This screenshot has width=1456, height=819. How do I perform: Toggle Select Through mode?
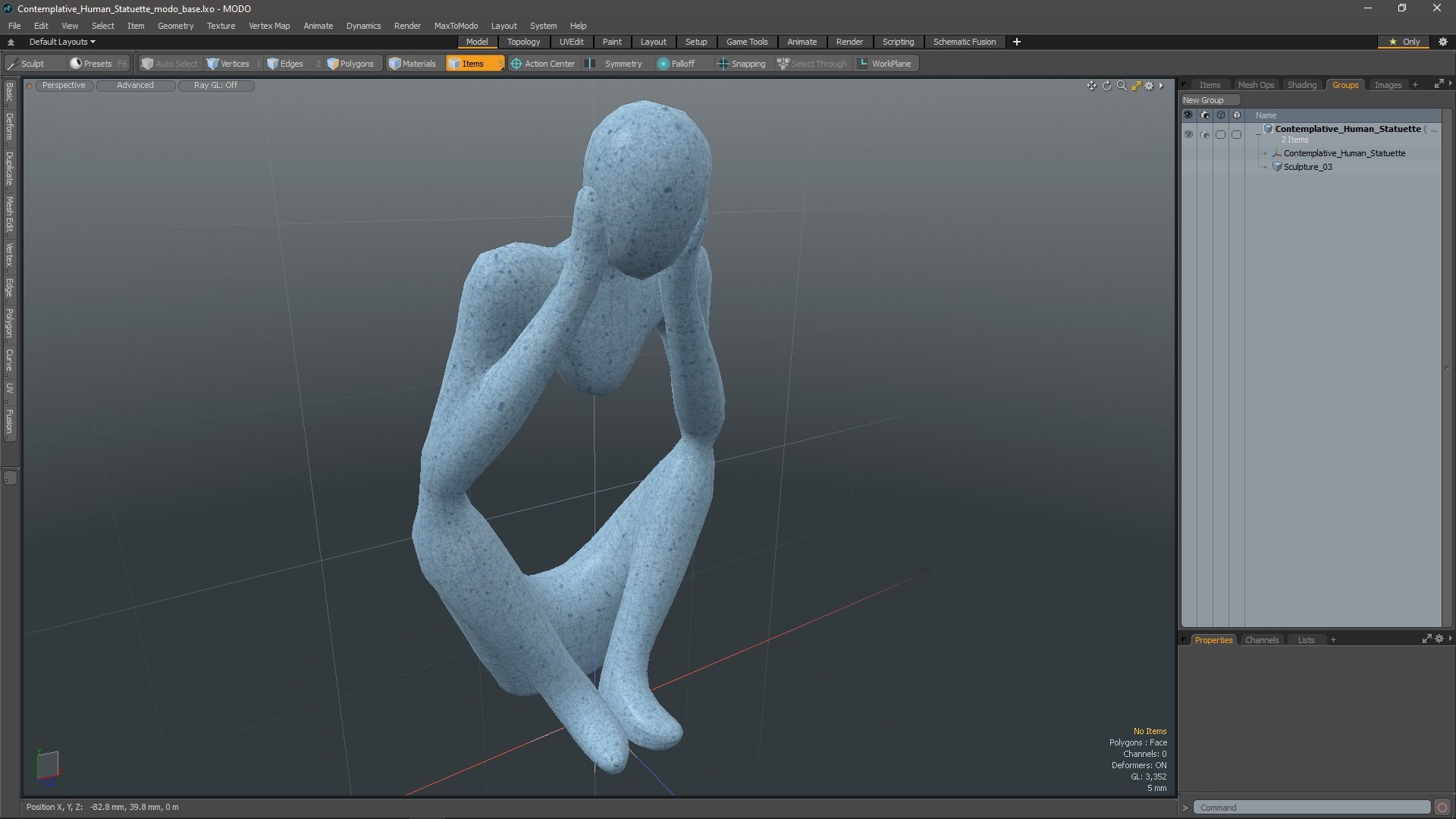(812, 64)
